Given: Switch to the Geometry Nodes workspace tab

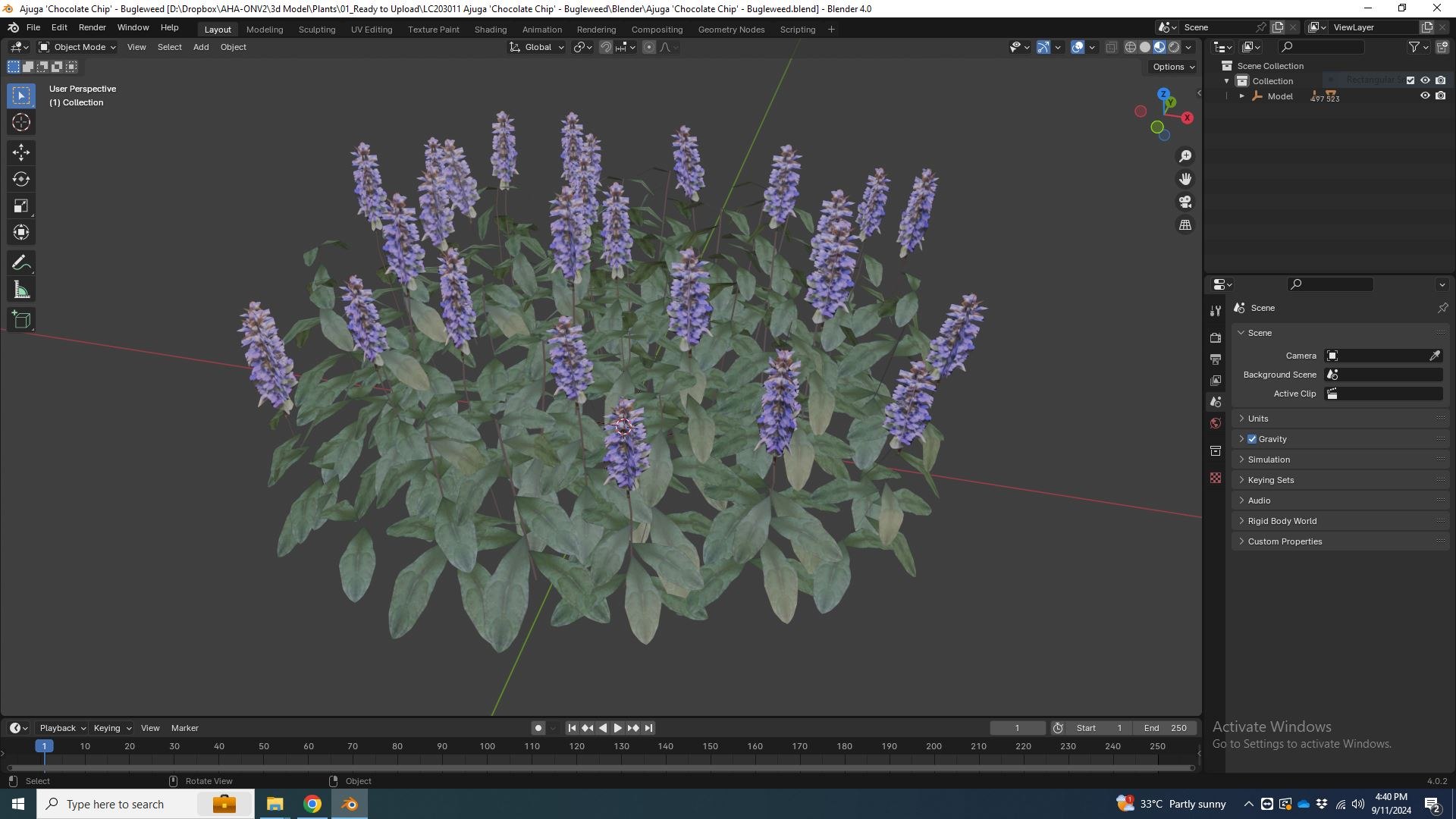Looking at the screenshot, I should click(731, 30).
